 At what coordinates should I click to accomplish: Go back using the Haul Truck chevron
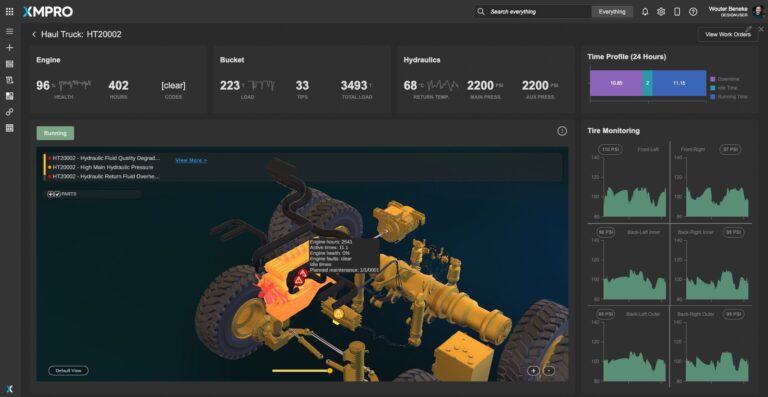(34, 34)
